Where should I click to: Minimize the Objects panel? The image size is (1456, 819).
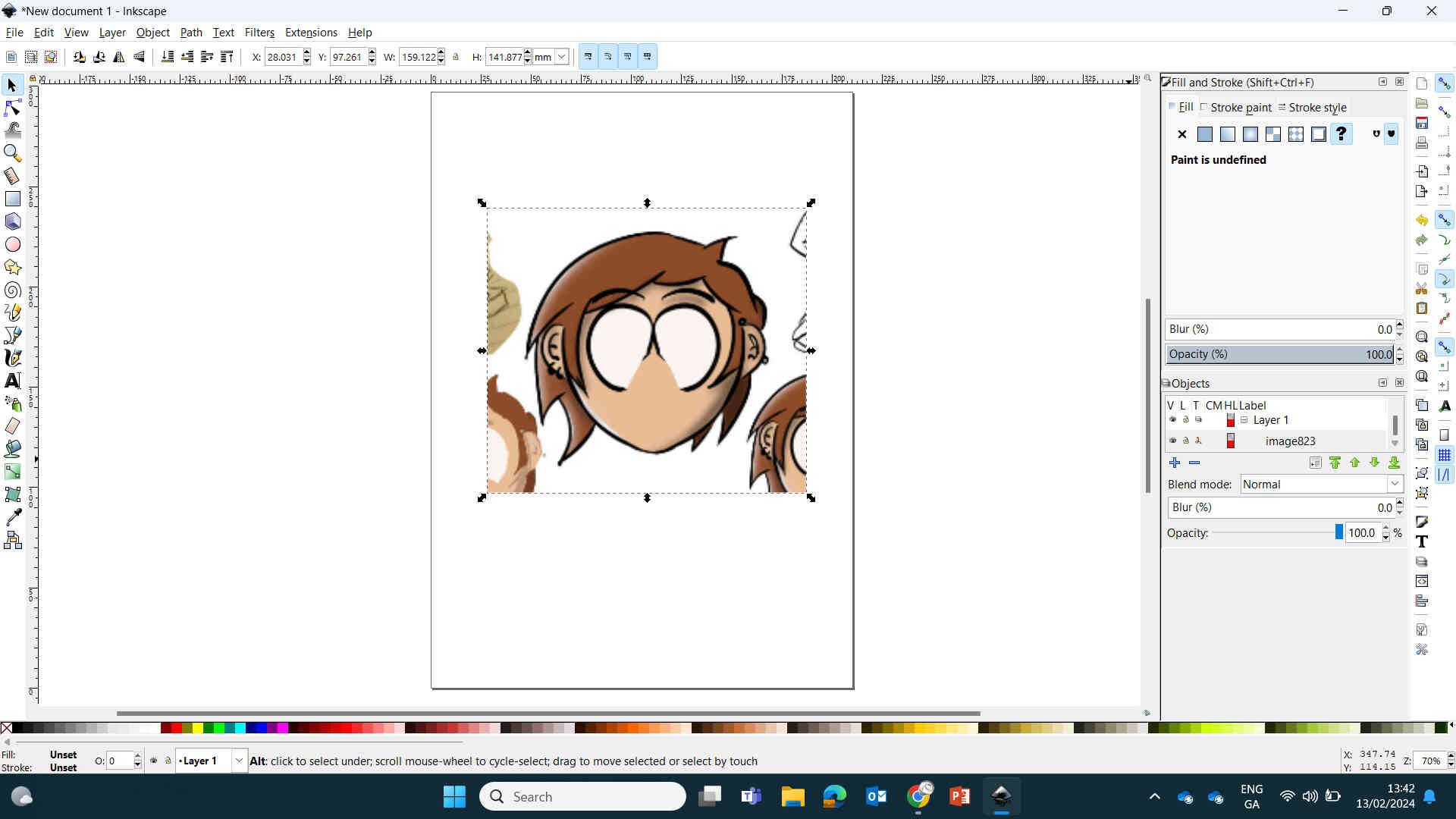[x=1382, y=383]
